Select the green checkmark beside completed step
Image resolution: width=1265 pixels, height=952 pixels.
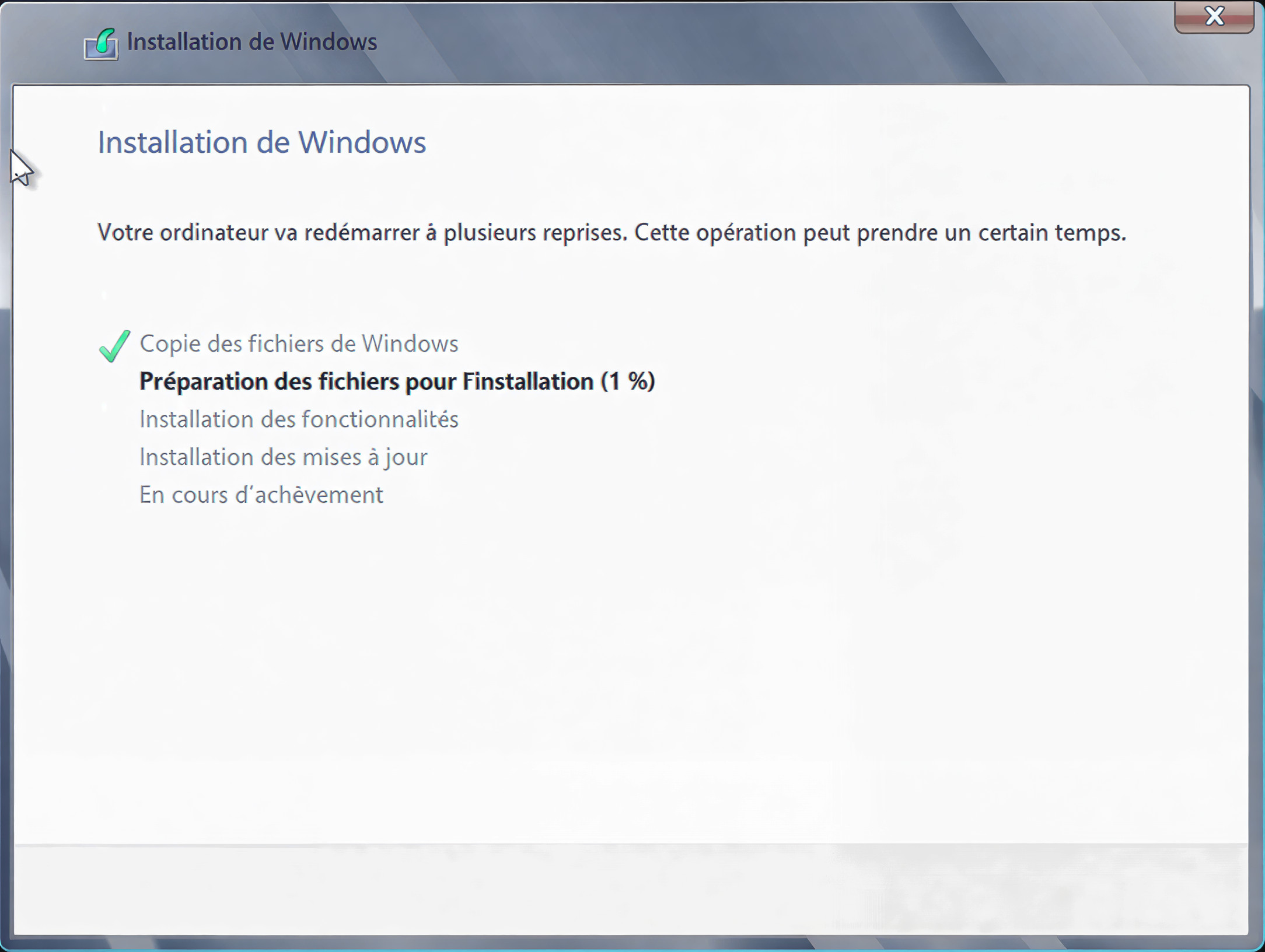tap(114, 345)
